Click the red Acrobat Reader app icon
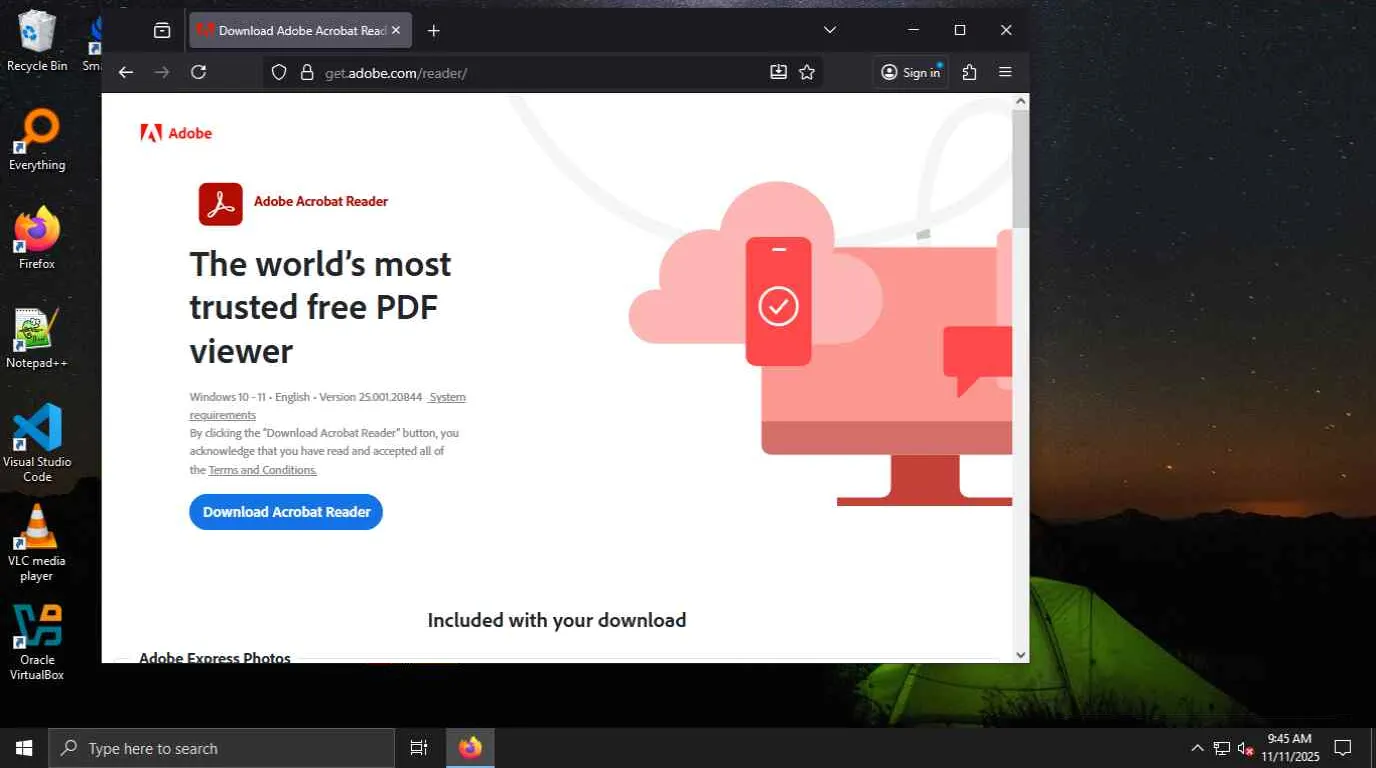The width and height of the screenshot is (1376, 768). point(220,204)
